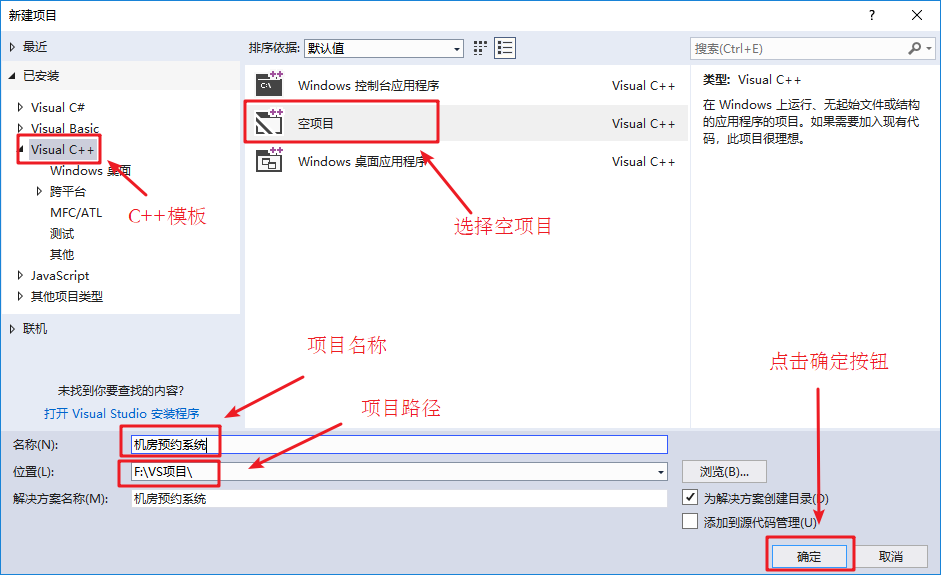Click the search magnifier icon
The width and height of the screenshot is (941, 575).
point(915,48)
